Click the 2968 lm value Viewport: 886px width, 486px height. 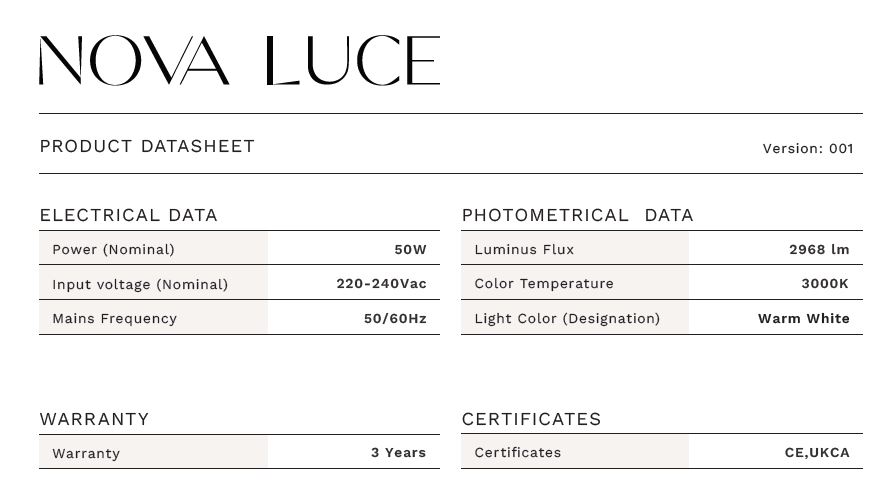[x=818, y=249]
